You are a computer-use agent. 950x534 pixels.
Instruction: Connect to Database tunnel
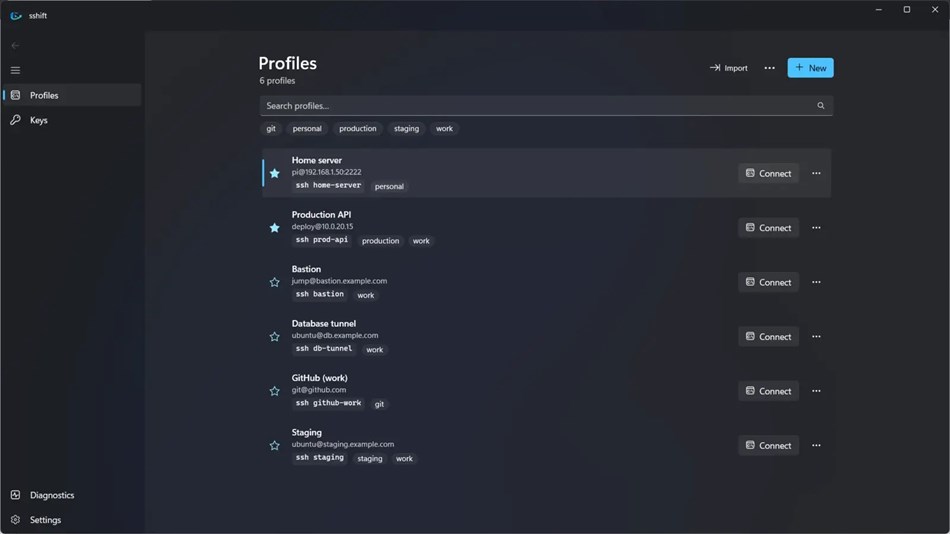(768, 336)
